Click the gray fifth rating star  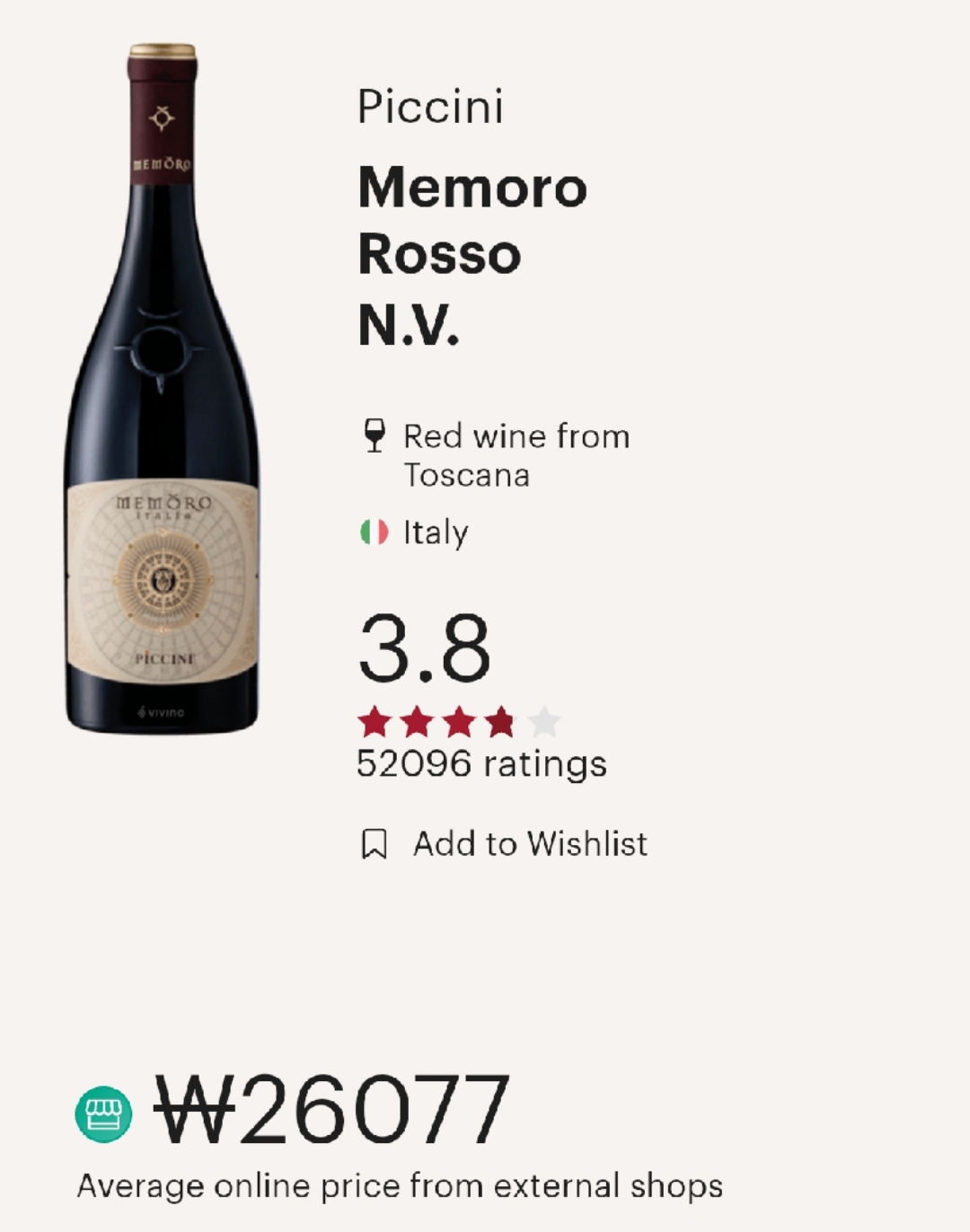(x=544, y=721)
